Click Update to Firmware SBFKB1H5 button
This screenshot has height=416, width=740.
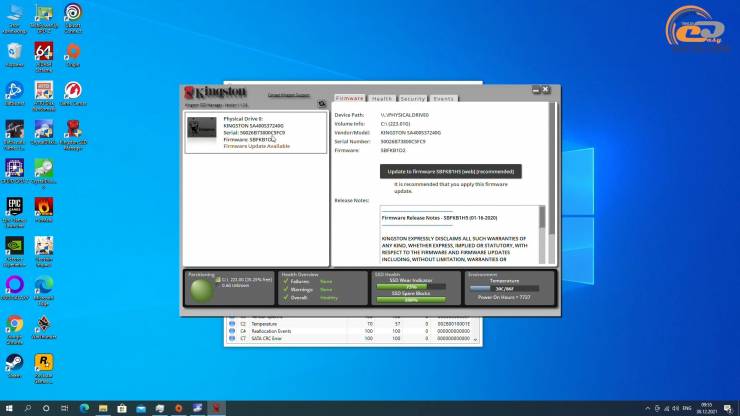(x=451, y=171)
